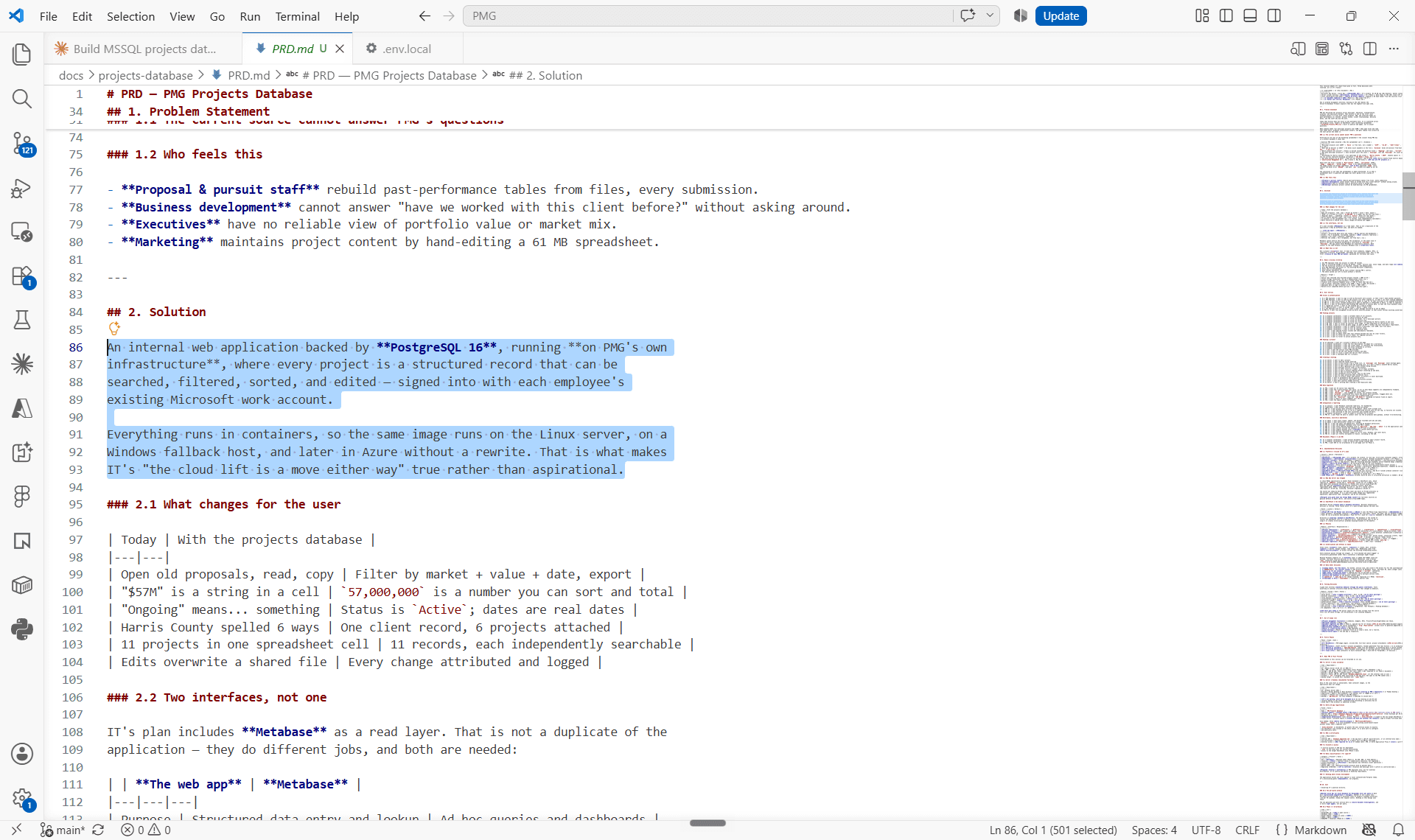Click the Ln 86, Col 1 position indicator

tap(1053, 830)
